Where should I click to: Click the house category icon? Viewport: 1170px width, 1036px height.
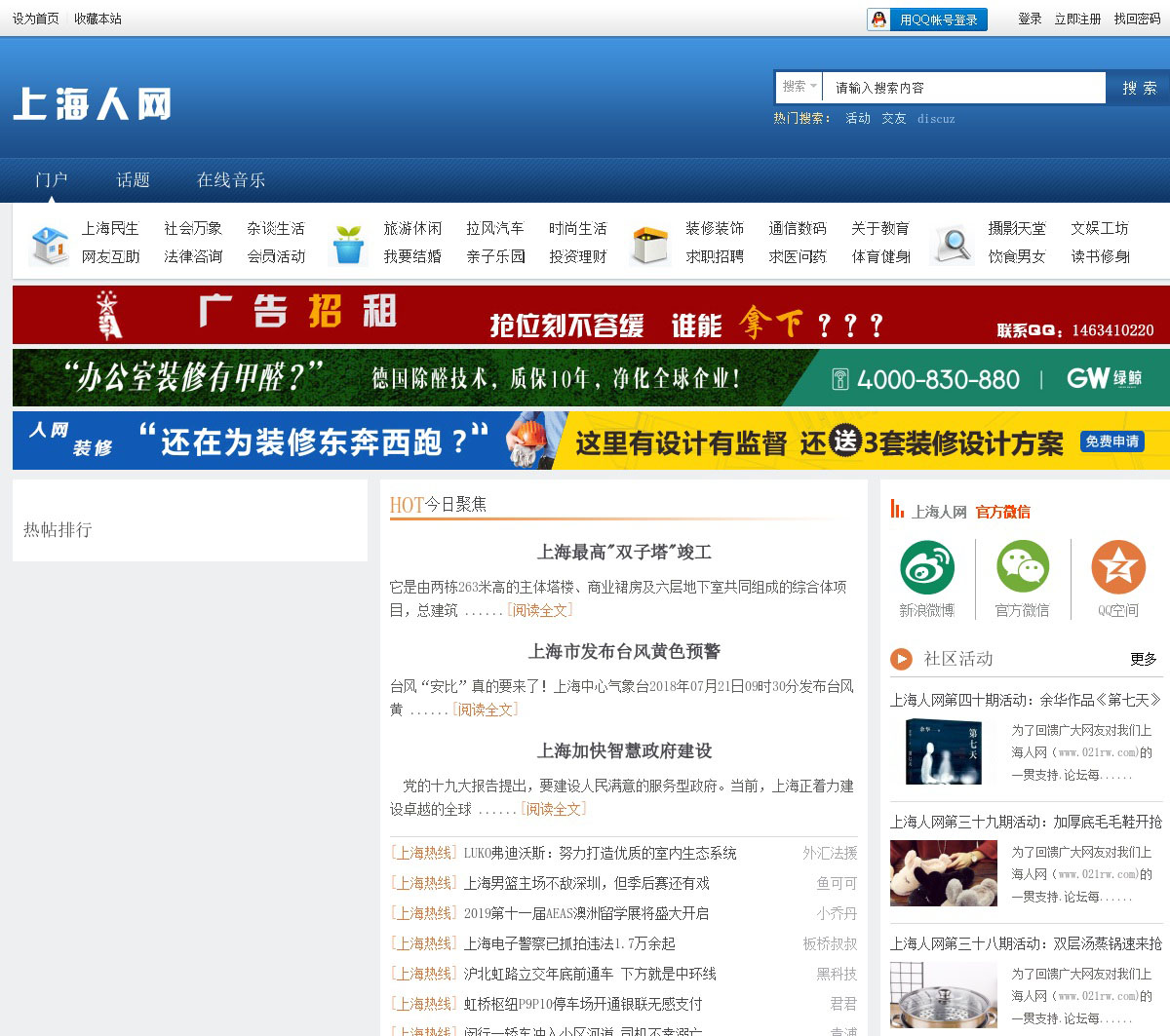coord(49,245)
